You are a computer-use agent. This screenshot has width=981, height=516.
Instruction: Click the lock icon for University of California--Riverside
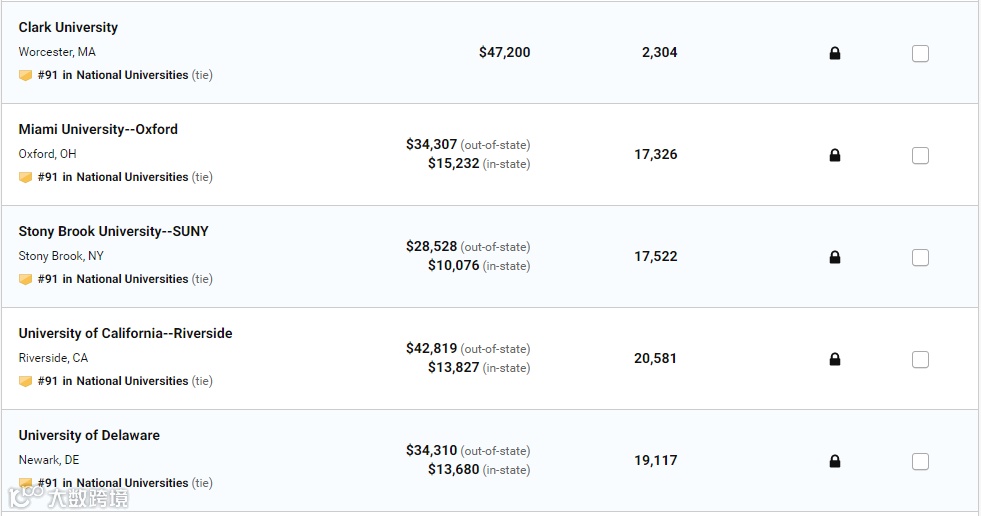pyautogui.click(x=835, y=359)
